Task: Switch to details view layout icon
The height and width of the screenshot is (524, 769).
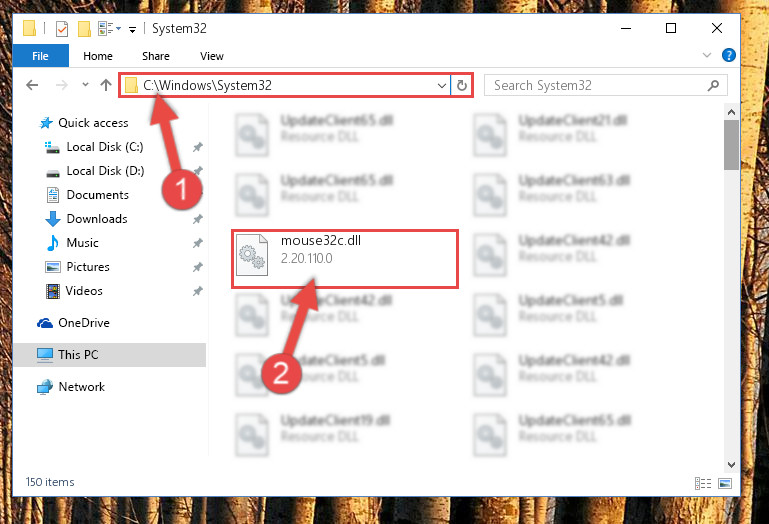Action: coord(703,483)
